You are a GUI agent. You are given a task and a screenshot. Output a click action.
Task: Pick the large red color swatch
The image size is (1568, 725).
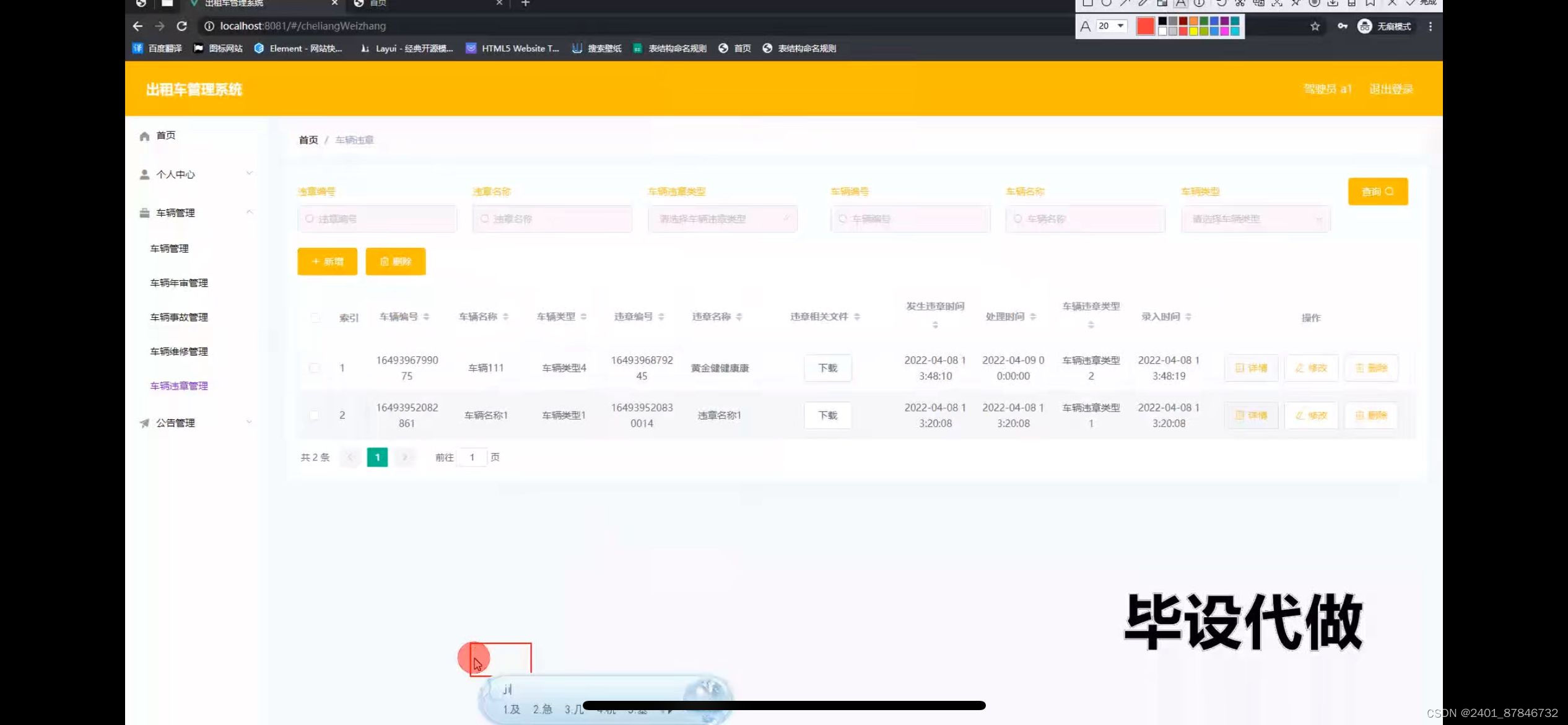[x=1145, y=26]
